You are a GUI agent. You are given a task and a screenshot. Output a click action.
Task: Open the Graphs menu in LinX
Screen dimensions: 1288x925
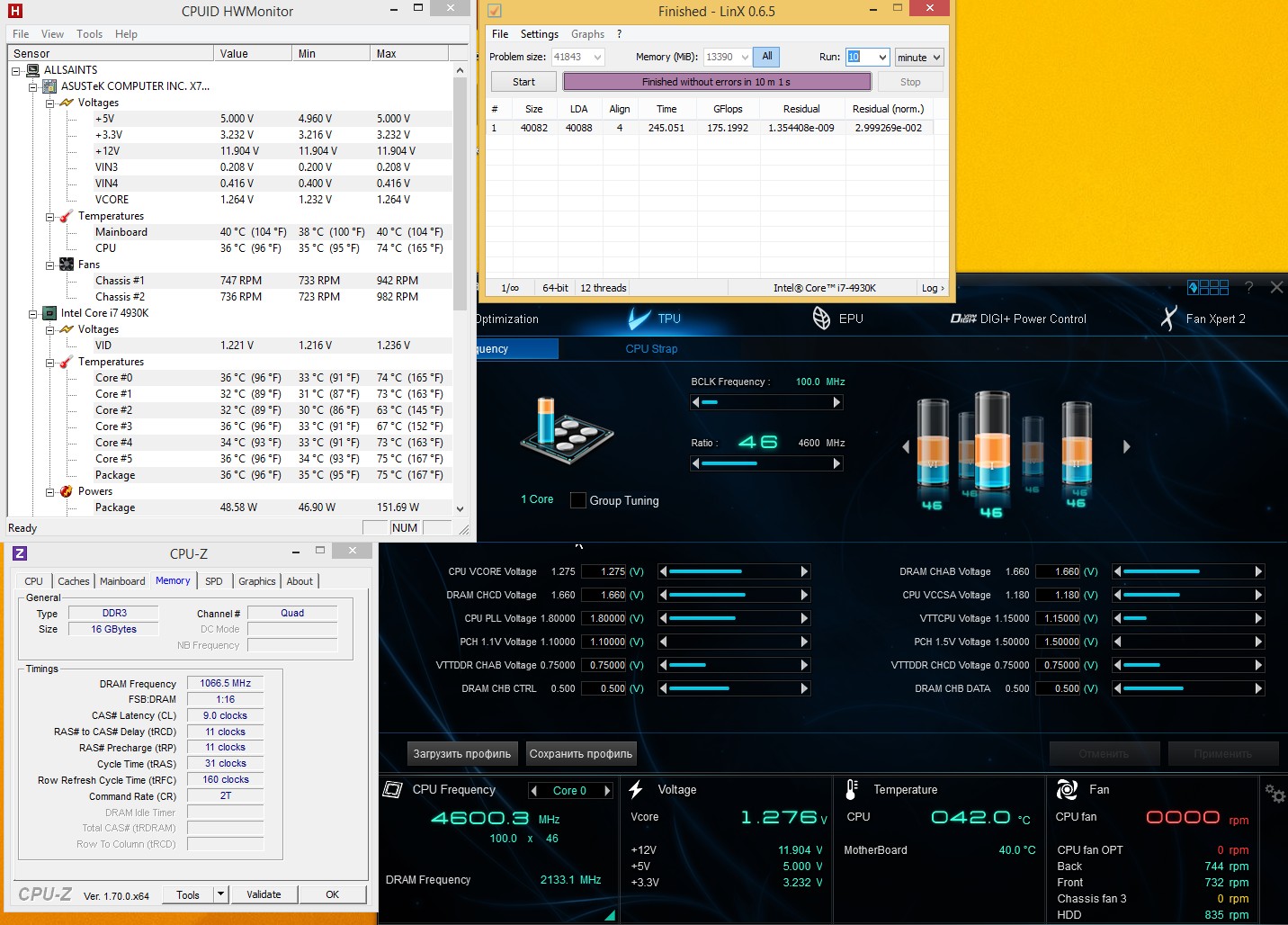tap(587, 34)
